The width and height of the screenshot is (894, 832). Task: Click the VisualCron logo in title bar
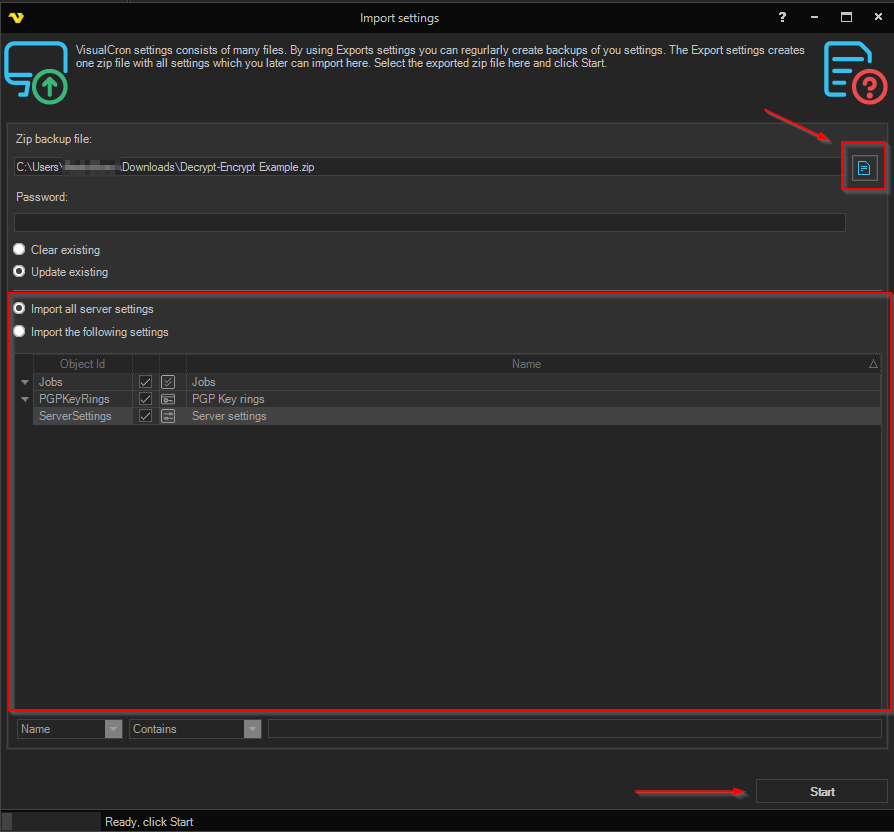pos(15,17)
